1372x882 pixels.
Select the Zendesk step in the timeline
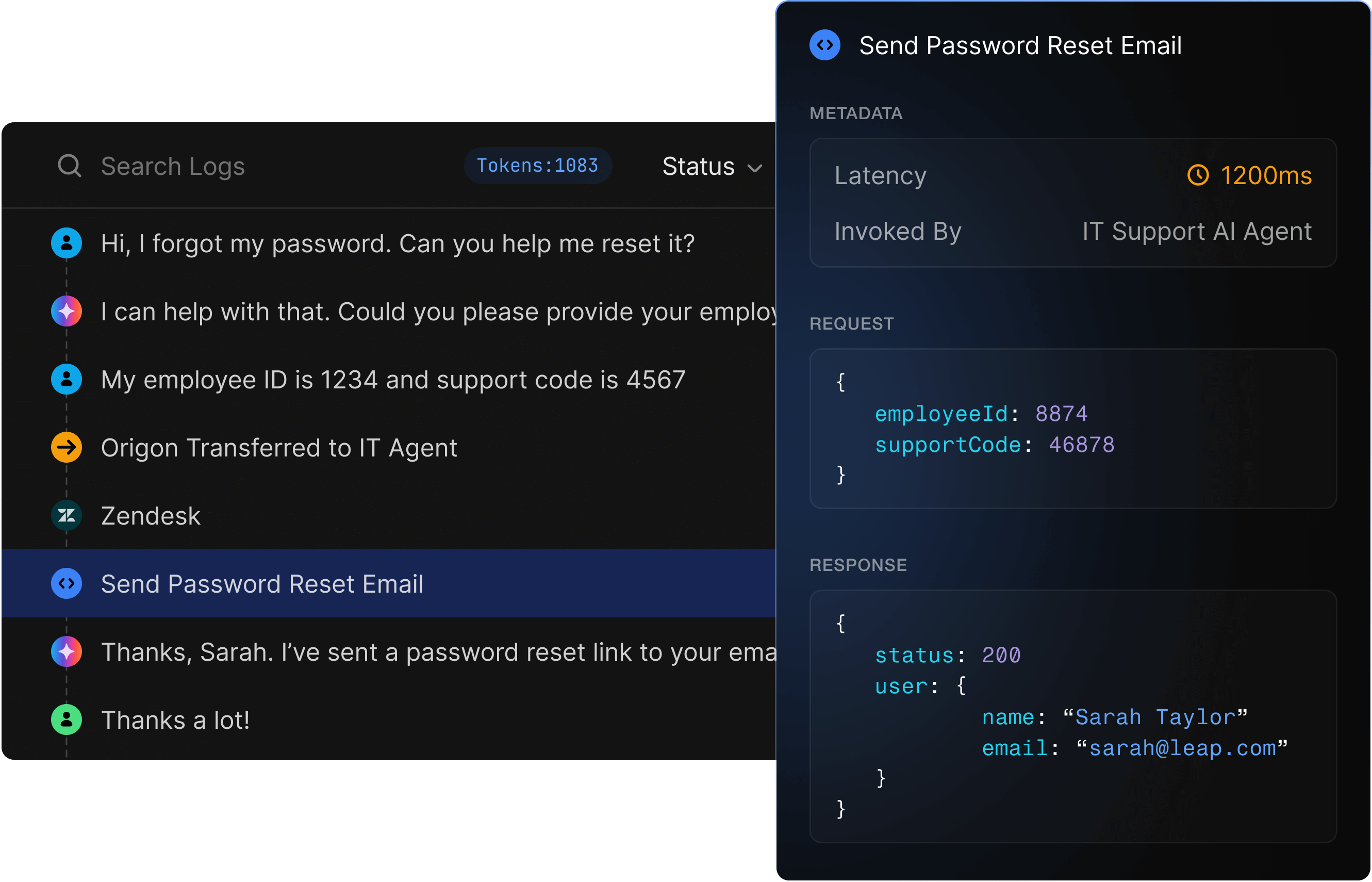coord(151,515)
